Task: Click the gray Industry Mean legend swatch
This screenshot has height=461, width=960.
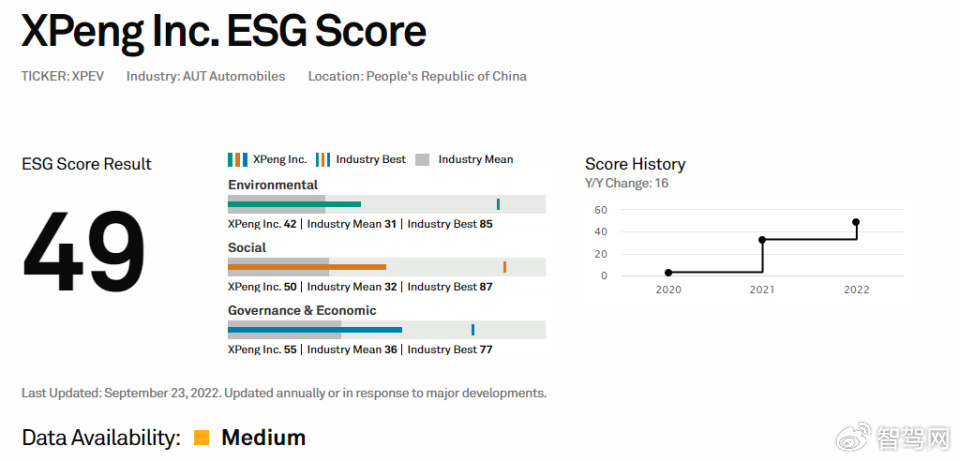Action: pos(422,160)
